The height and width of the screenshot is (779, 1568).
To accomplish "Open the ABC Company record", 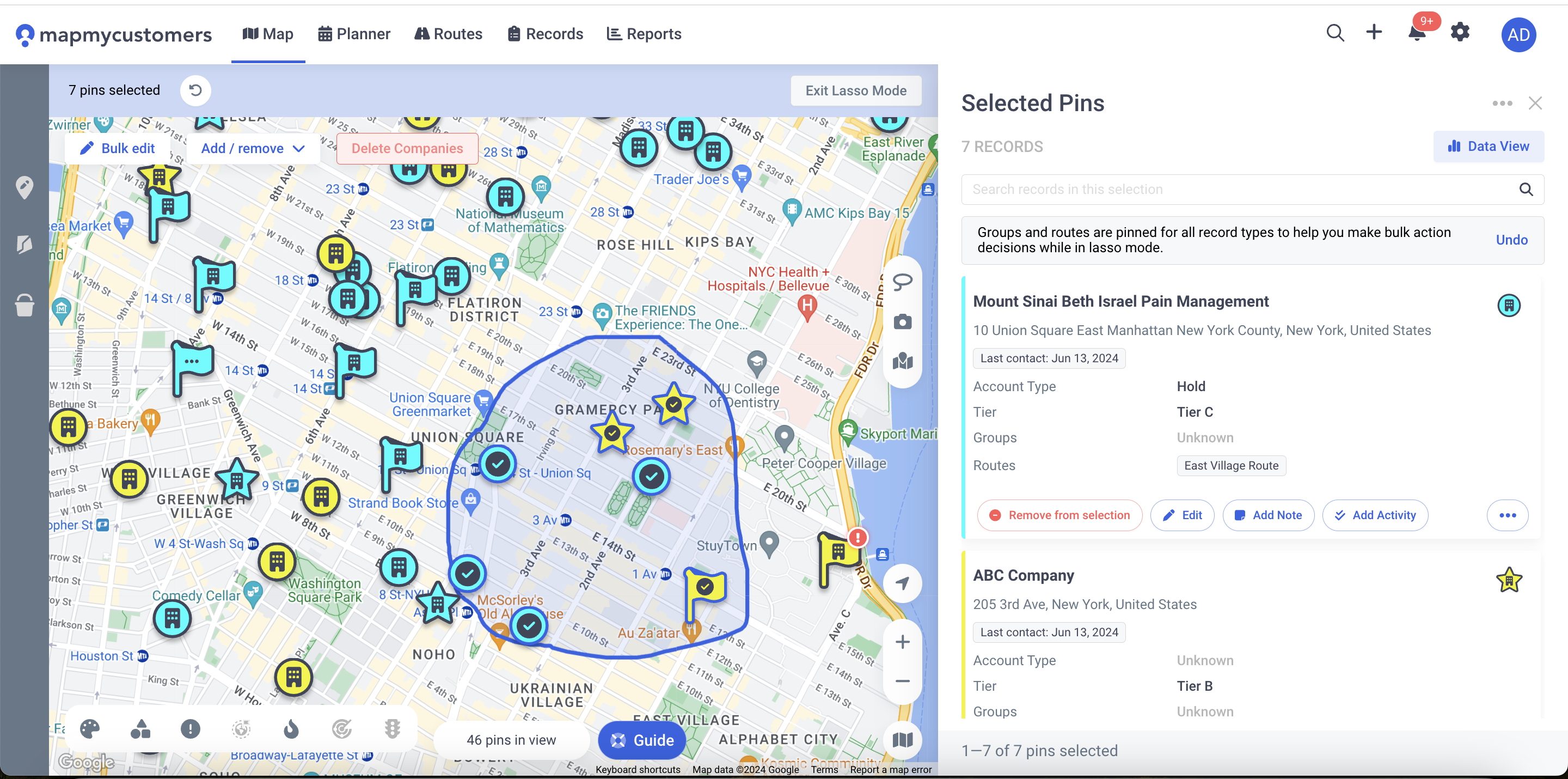I will [x=1023, y=576].
